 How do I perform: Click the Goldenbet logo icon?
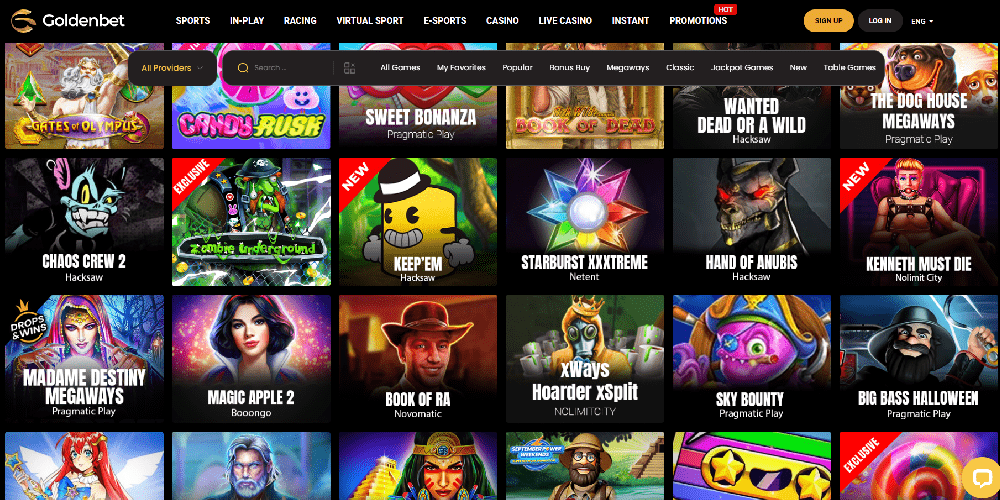[24, 20]
